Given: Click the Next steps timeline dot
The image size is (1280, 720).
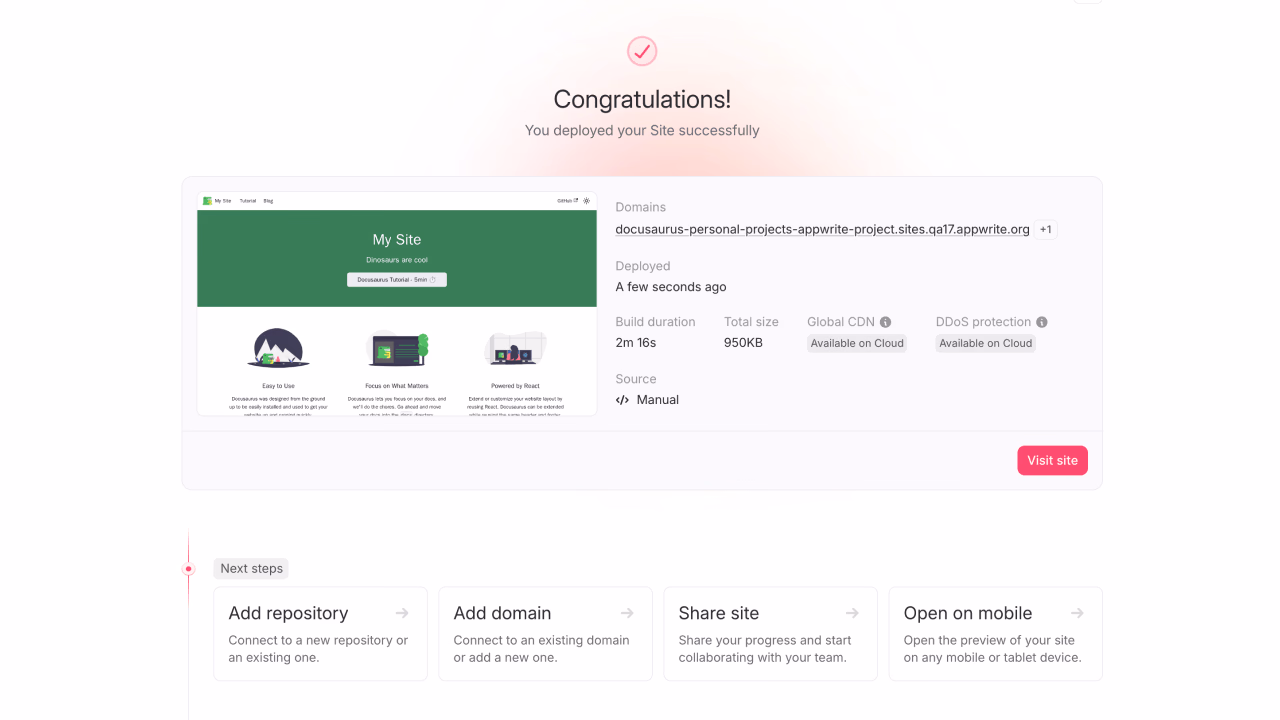Looking at the screenshot, I should click(188, 569).
